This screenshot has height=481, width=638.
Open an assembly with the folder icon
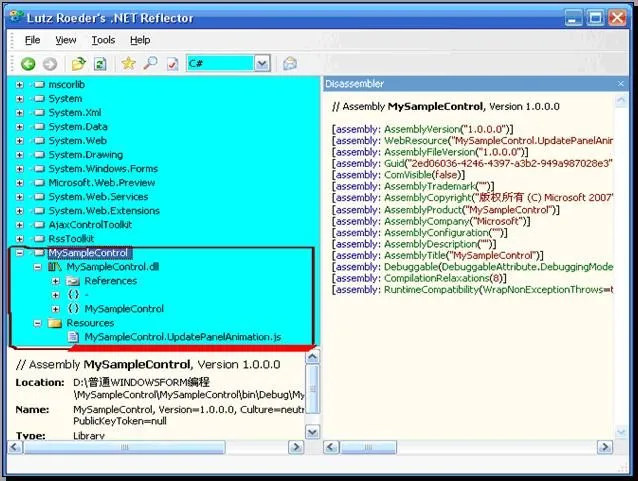point(79,63)
